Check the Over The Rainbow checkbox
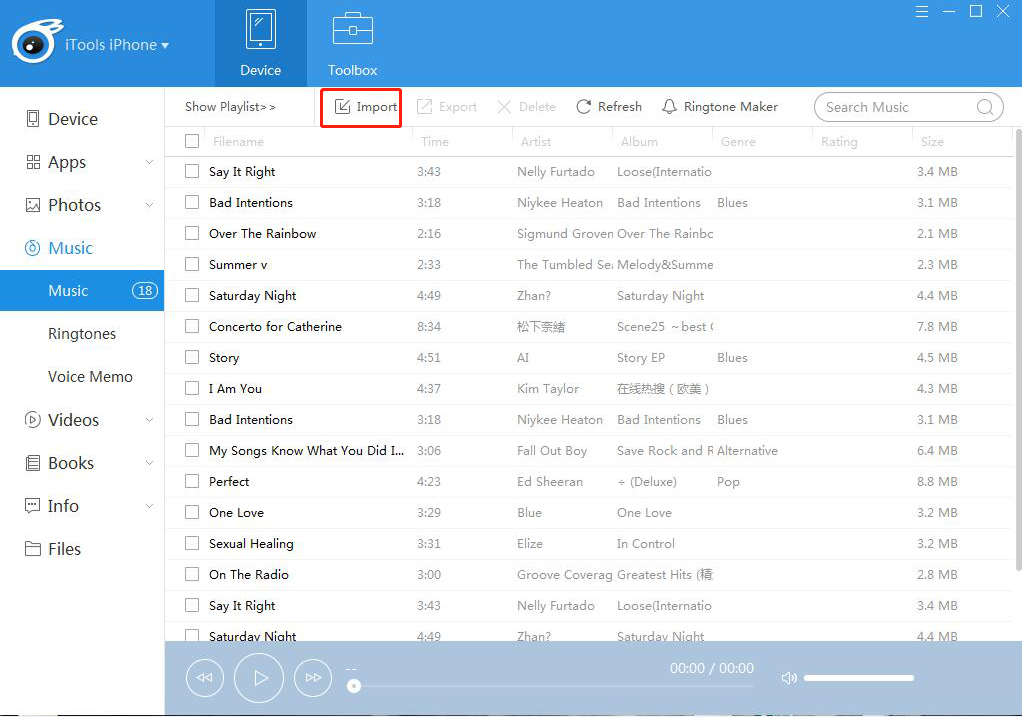Image resolution: width=1022 pixels, height=717 pixels. [x=192, y=233]
